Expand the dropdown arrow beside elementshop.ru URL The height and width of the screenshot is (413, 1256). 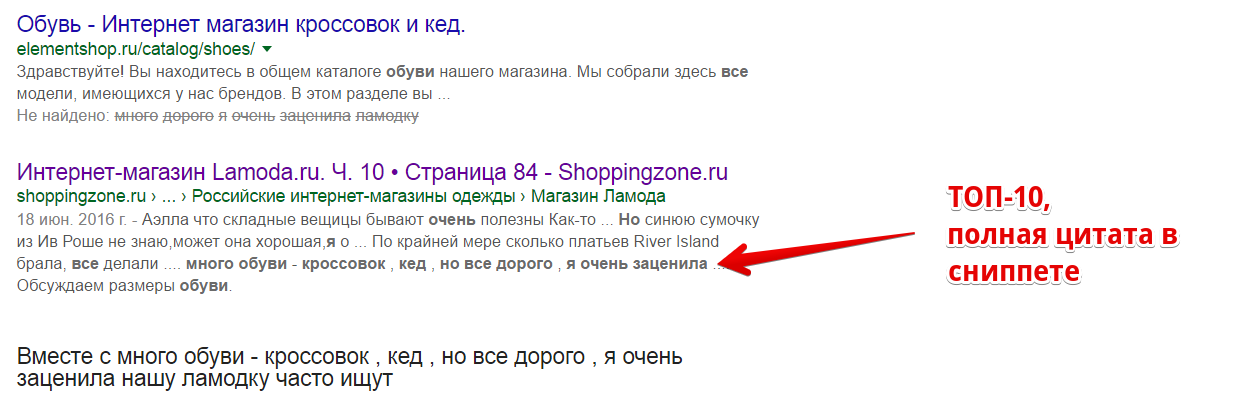[267, 49]
